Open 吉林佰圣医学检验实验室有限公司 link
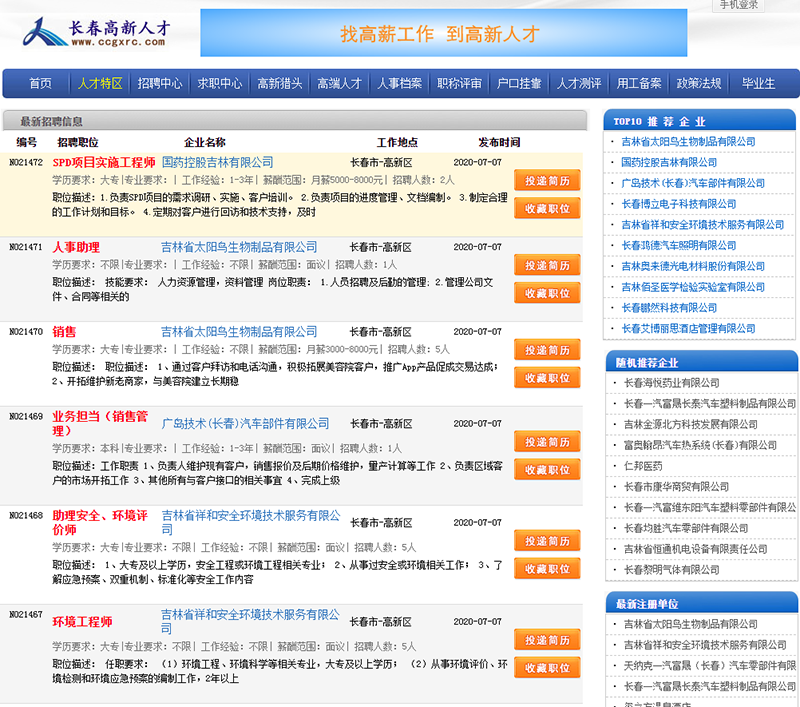This screenshot has width=800, height=707. pyautogui.click(x=693, y=287)
